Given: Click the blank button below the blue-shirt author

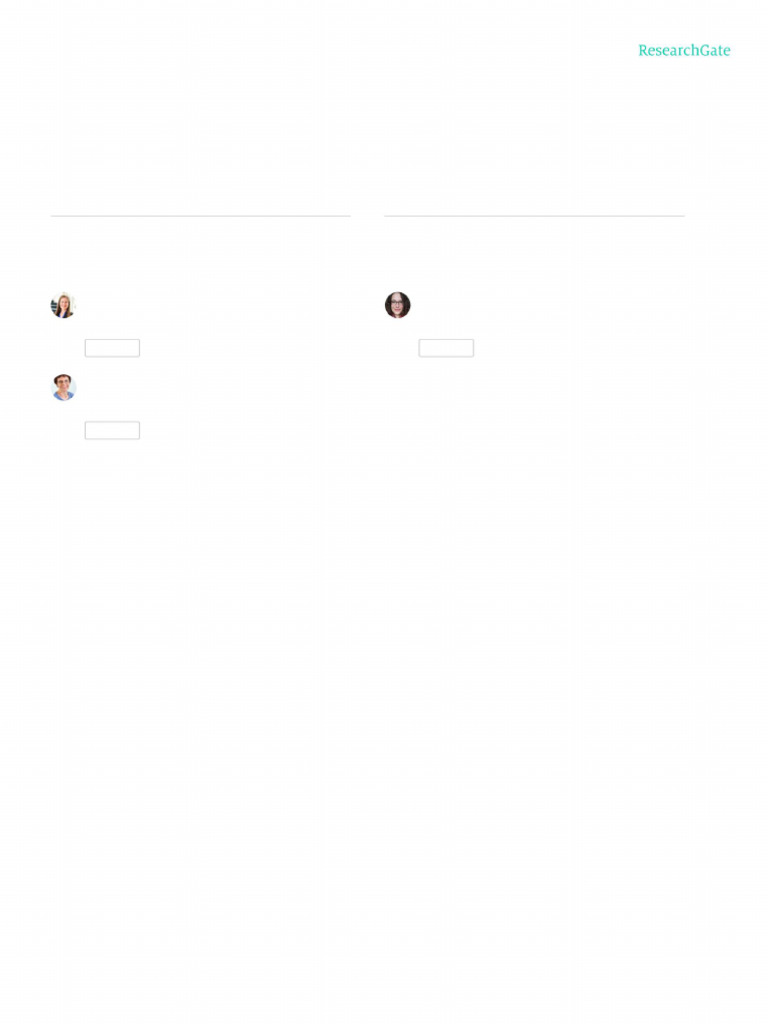Looking at the screenshot, I should point(112,430).
